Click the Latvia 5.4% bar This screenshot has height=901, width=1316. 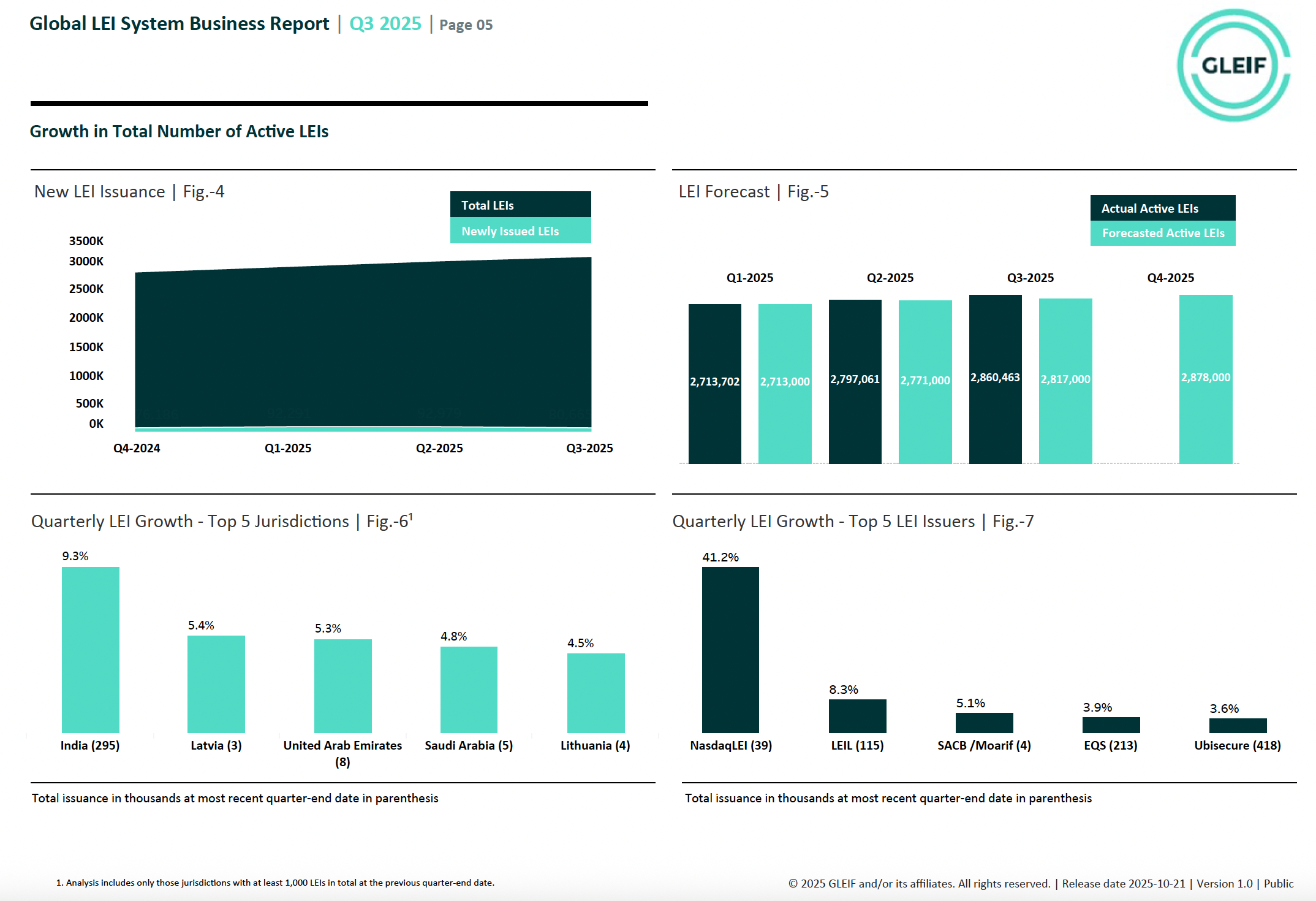pos(216,683)
